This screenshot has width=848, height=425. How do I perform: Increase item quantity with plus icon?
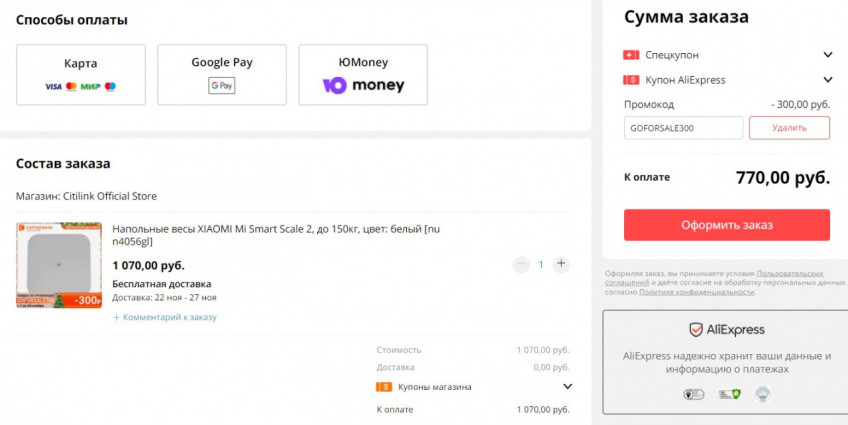(x=561, y=264)
